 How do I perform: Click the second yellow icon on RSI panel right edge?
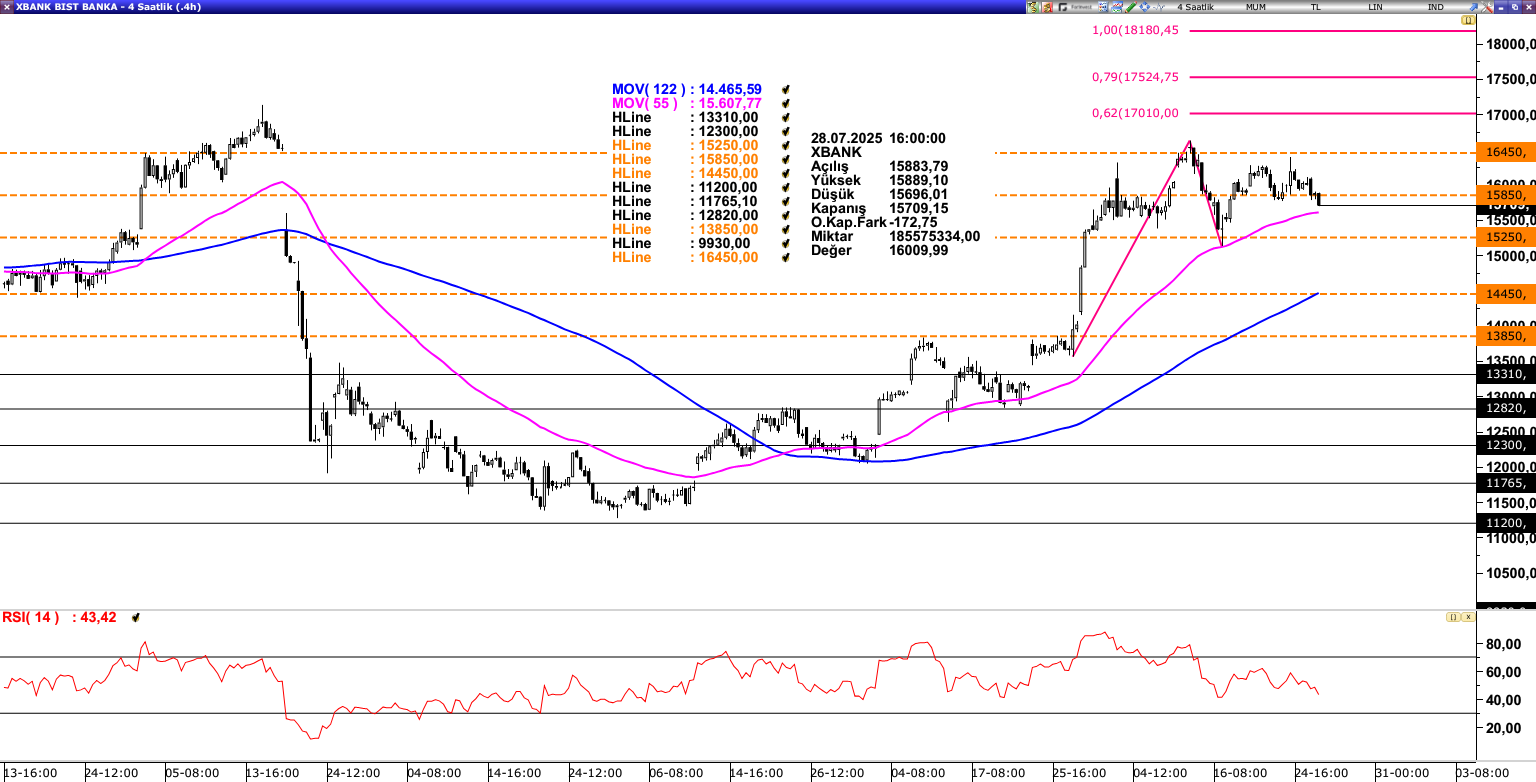tap(1468, 618)
